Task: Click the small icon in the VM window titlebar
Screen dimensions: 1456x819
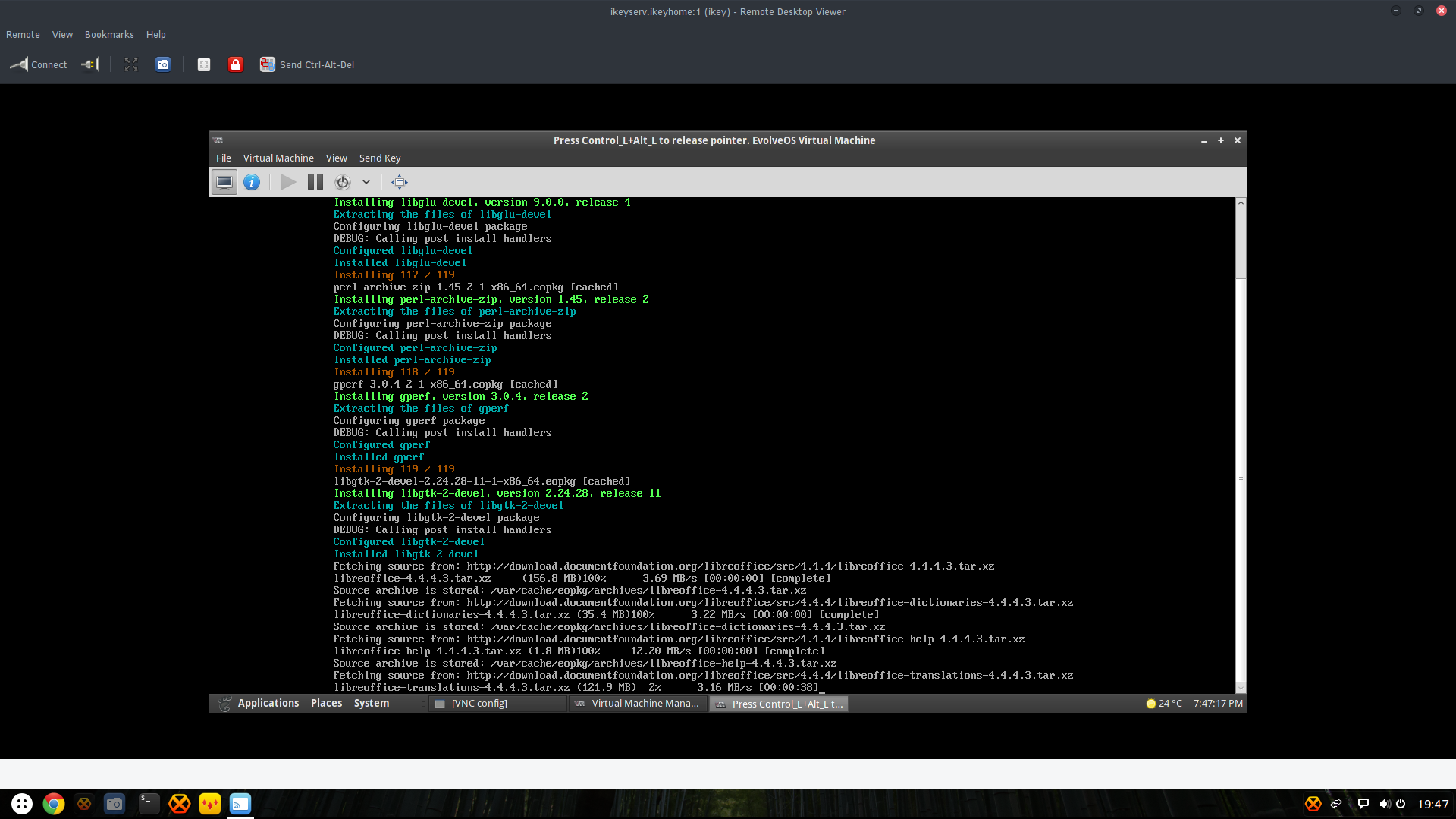Action: [x=218, y=140]
